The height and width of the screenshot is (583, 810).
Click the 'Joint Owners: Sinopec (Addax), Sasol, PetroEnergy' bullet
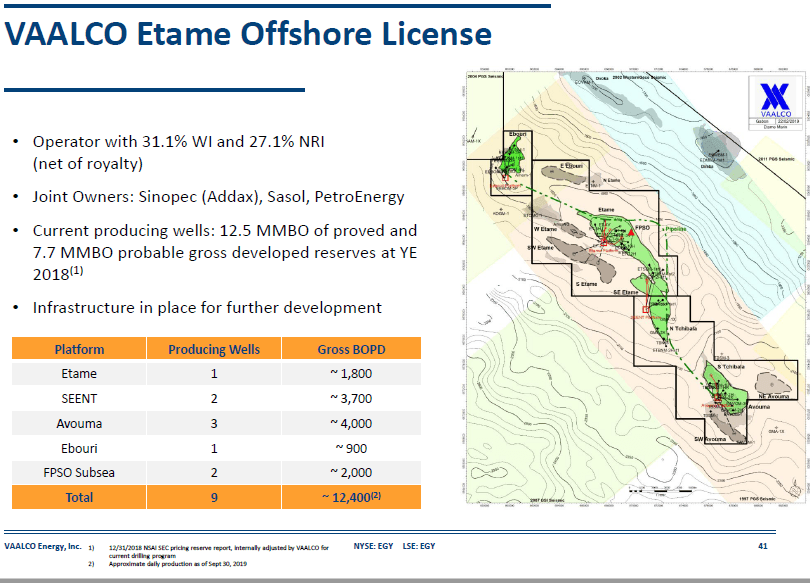(x=218, y=197)
